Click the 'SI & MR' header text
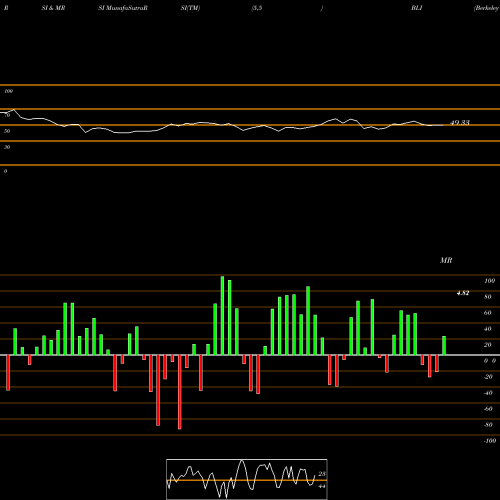500x500 pixels. point(53,8)
